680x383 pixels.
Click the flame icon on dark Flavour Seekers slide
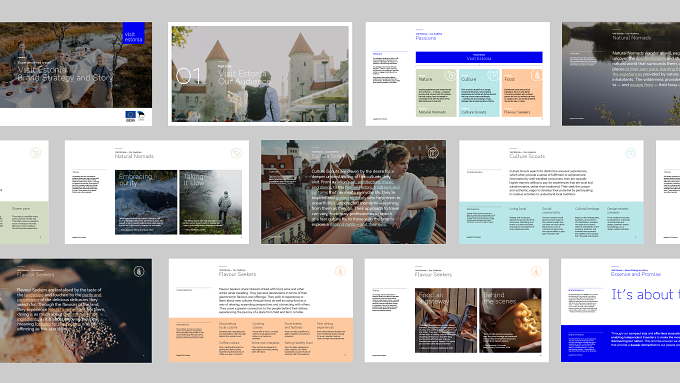tap(139, 272)
